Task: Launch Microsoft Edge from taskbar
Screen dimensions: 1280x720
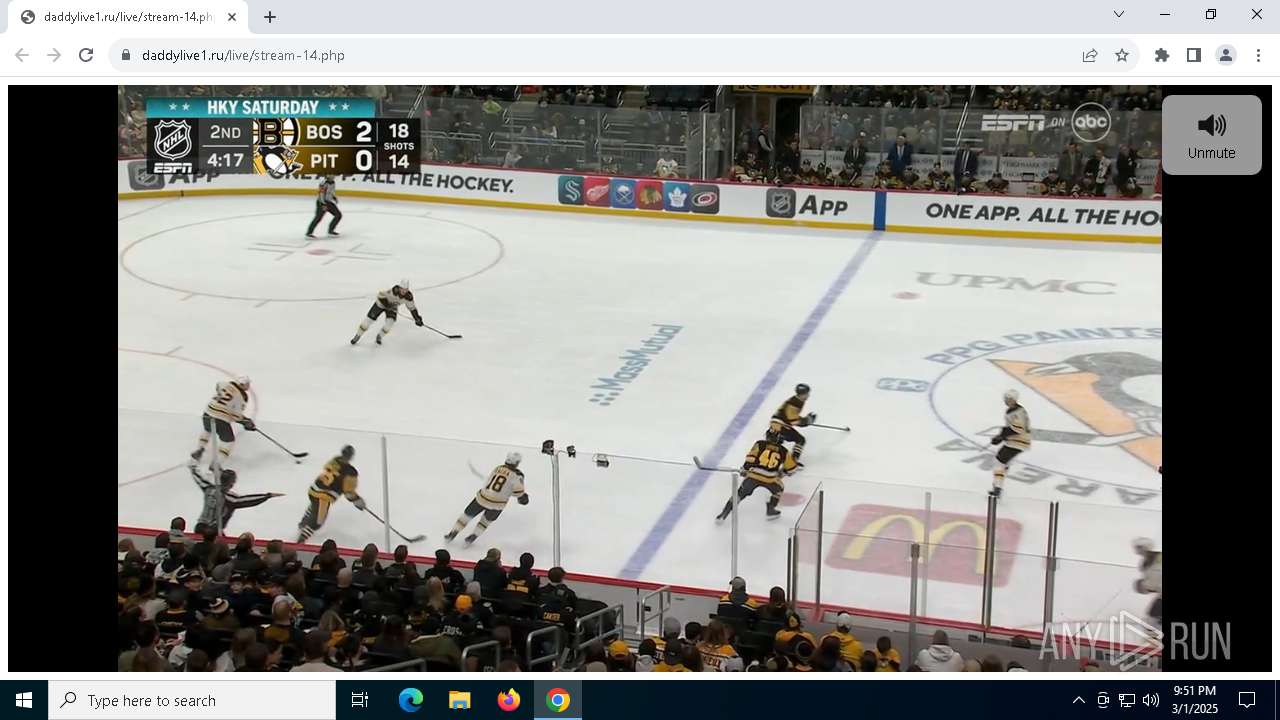Action: 411,700
